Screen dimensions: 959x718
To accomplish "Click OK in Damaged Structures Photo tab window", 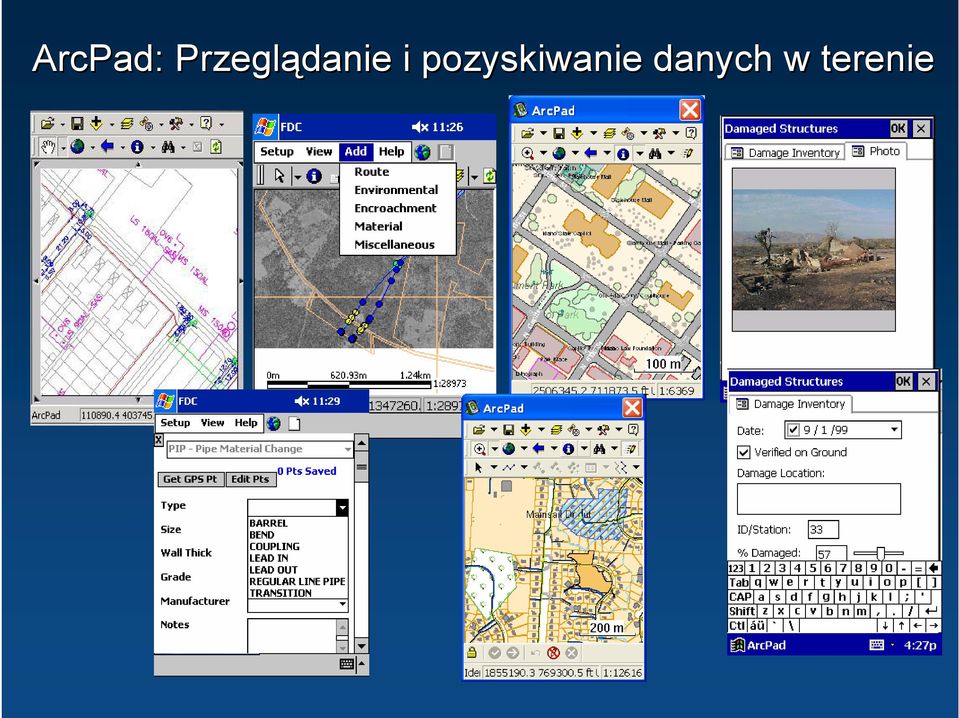I will tap(898, 128).
